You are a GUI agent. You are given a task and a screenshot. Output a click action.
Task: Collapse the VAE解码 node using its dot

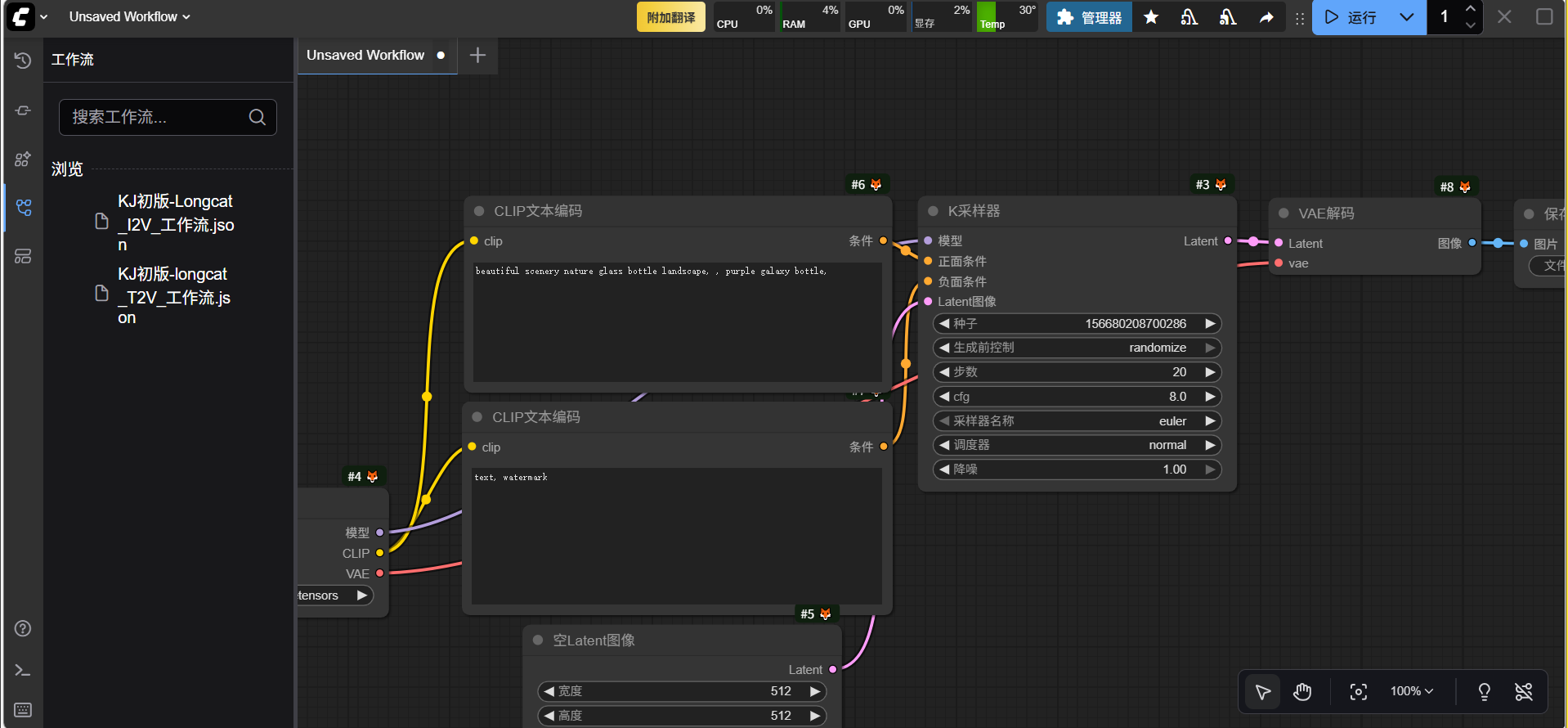click(1284, 213)
